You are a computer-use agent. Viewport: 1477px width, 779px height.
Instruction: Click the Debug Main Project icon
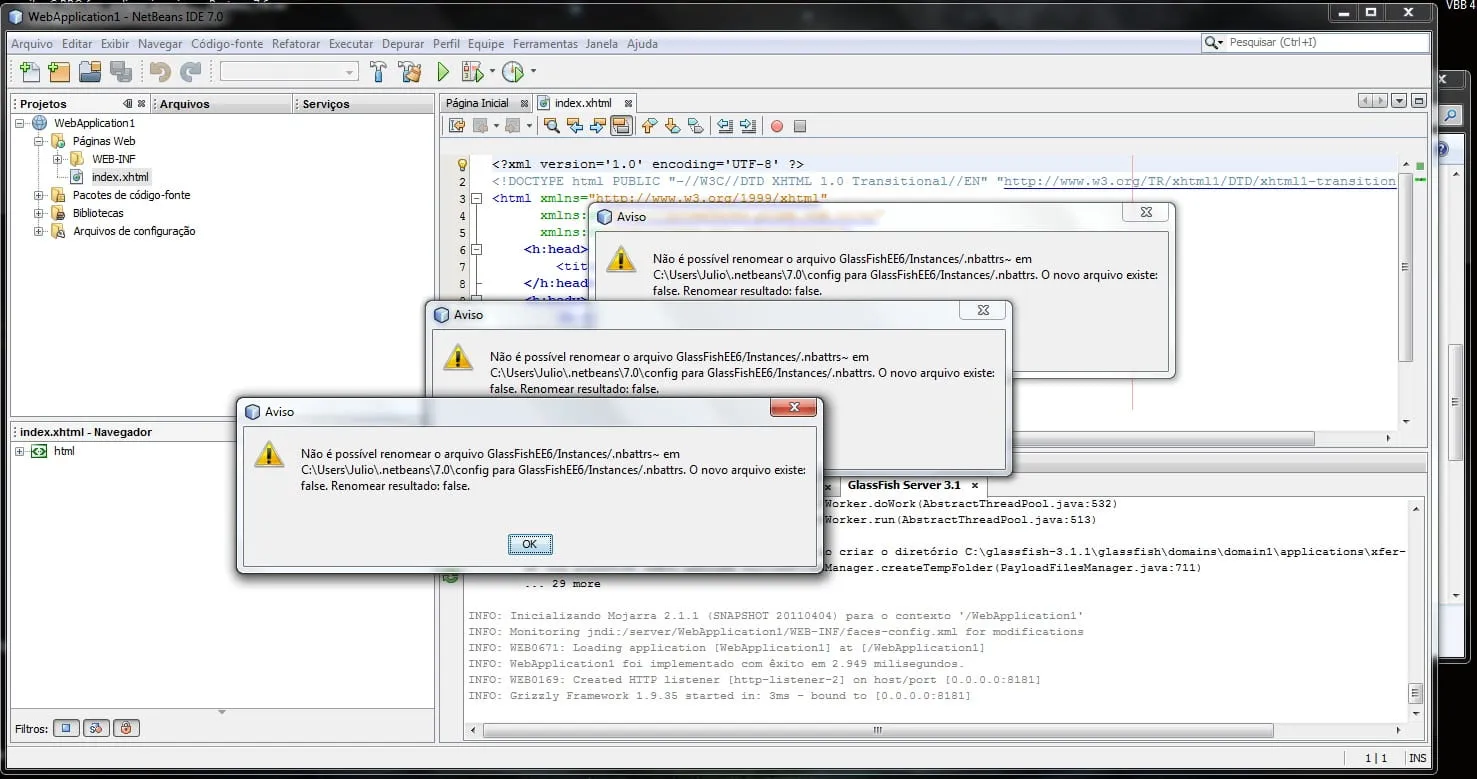pyautogui.click(x=471, y=71)
